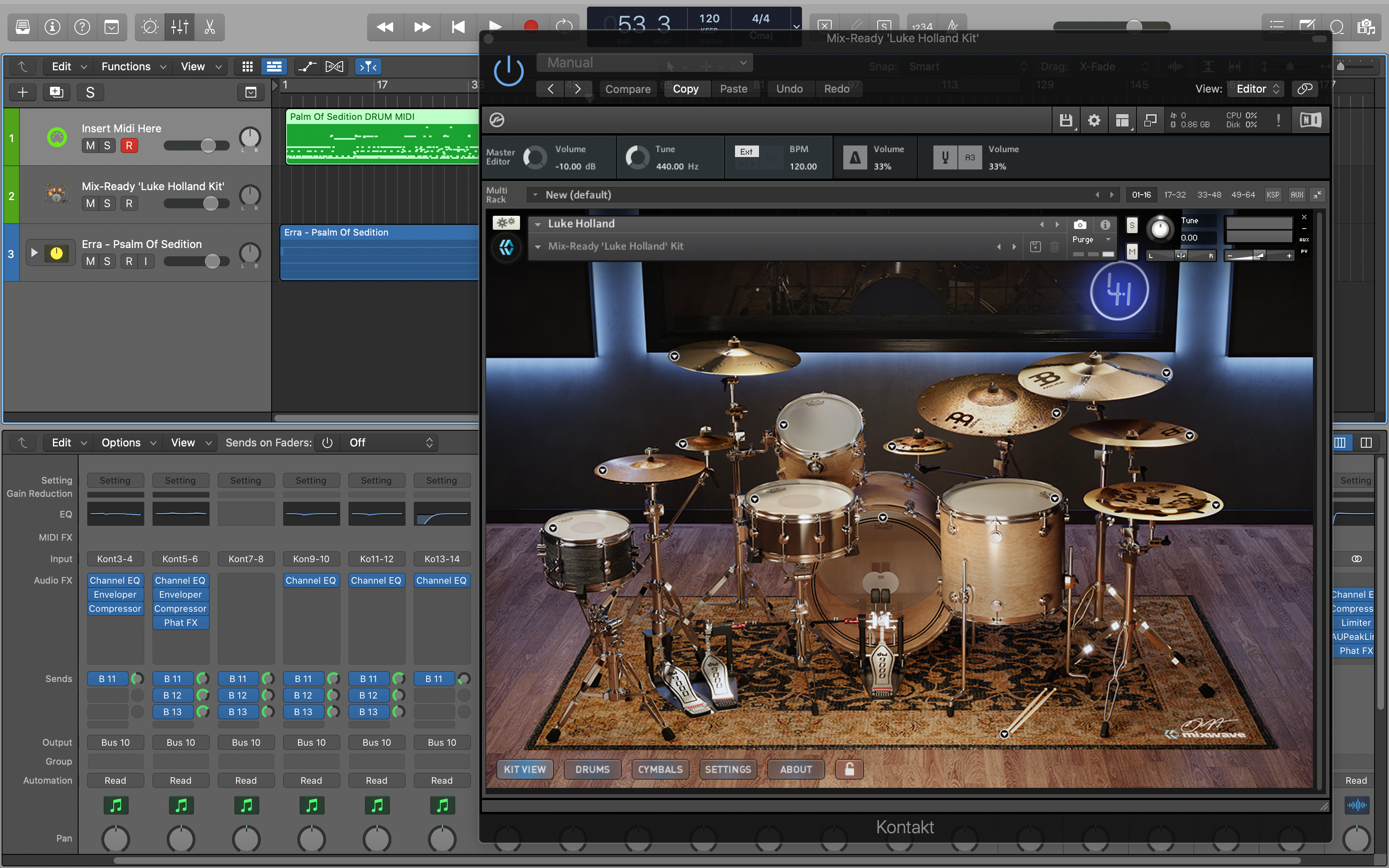Click the Kontakt save disk icon
This screenshot has height=868, width=1389.
click(1065, 121)
